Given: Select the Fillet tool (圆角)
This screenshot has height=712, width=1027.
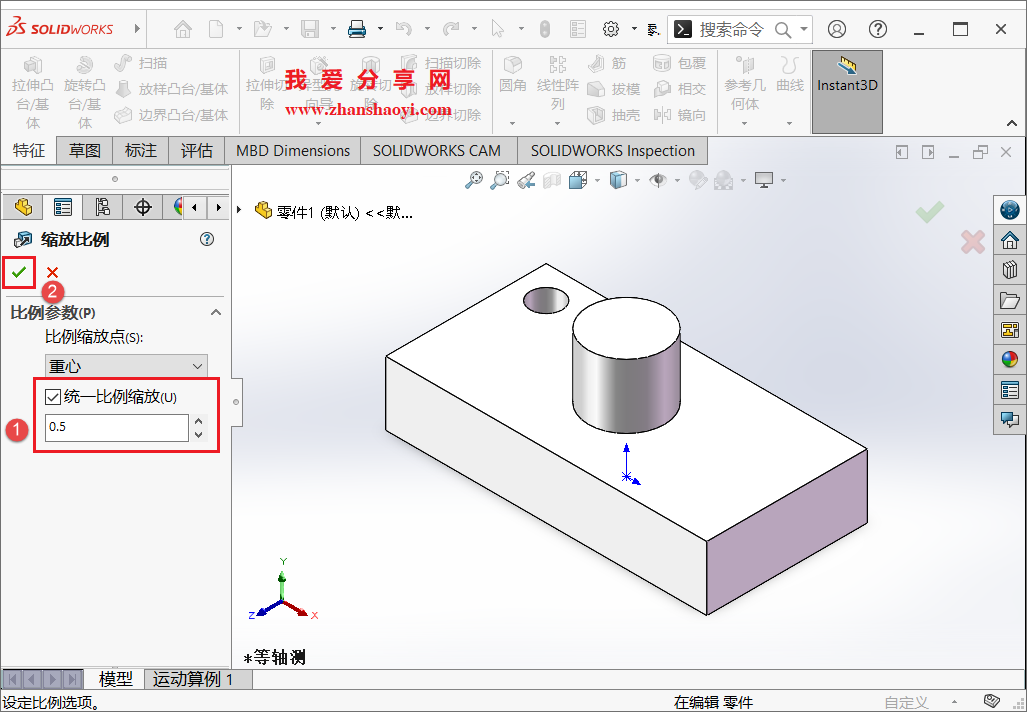Looking at the screenshot, I should point(512,74).
